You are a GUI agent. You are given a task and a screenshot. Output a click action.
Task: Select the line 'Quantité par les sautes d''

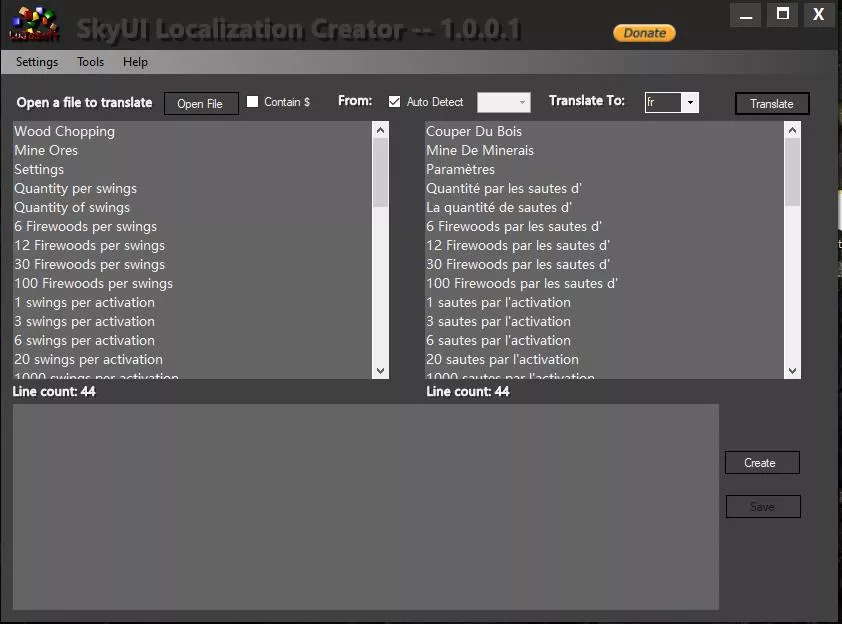504,188
